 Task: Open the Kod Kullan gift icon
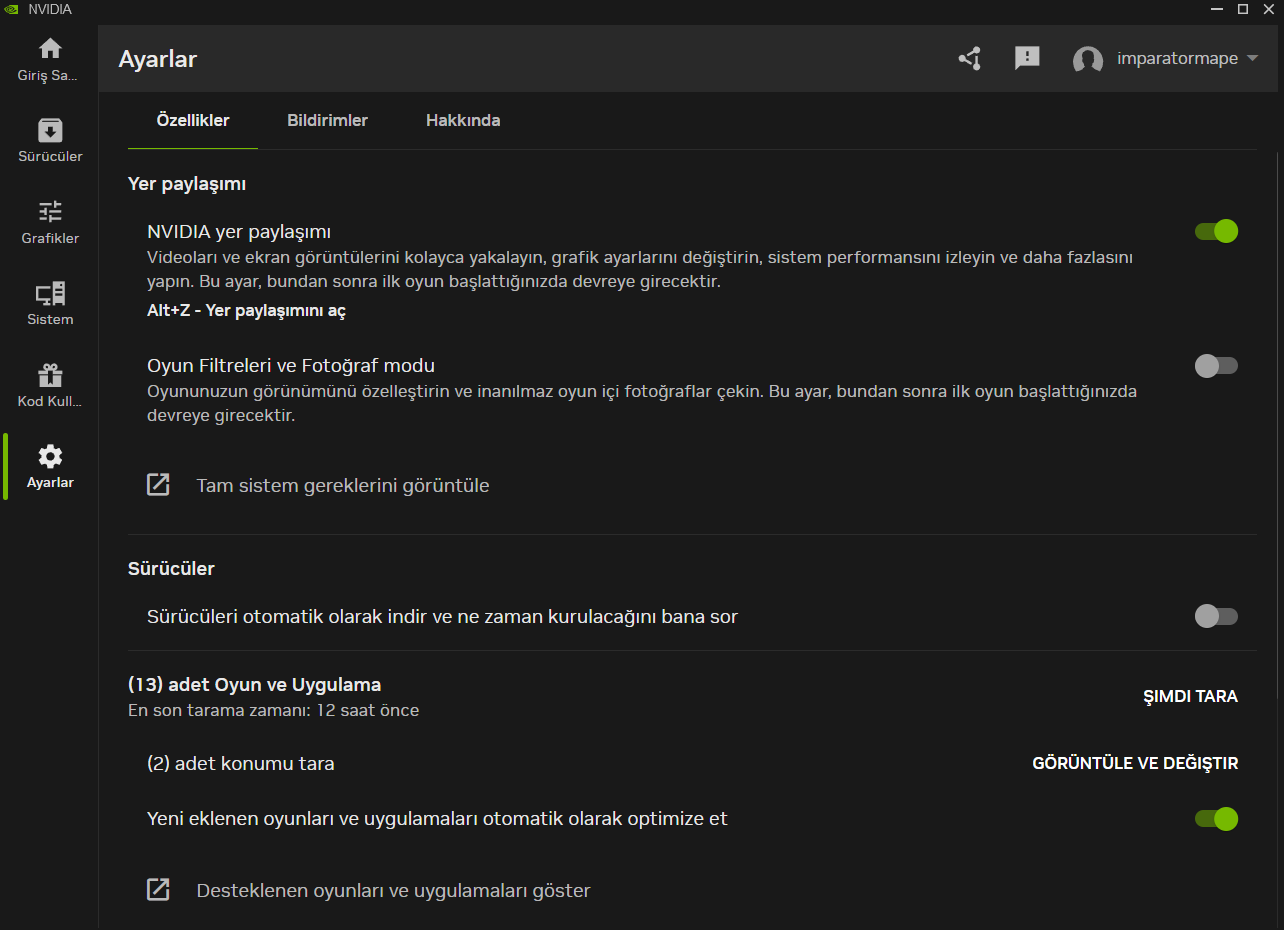tap(50, 375)
